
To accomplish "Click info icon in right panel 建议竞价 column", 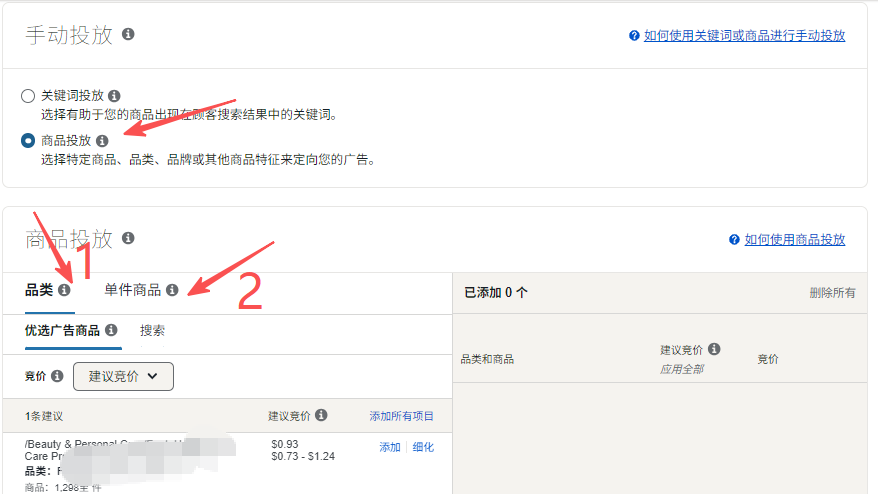I will [713, 350].
